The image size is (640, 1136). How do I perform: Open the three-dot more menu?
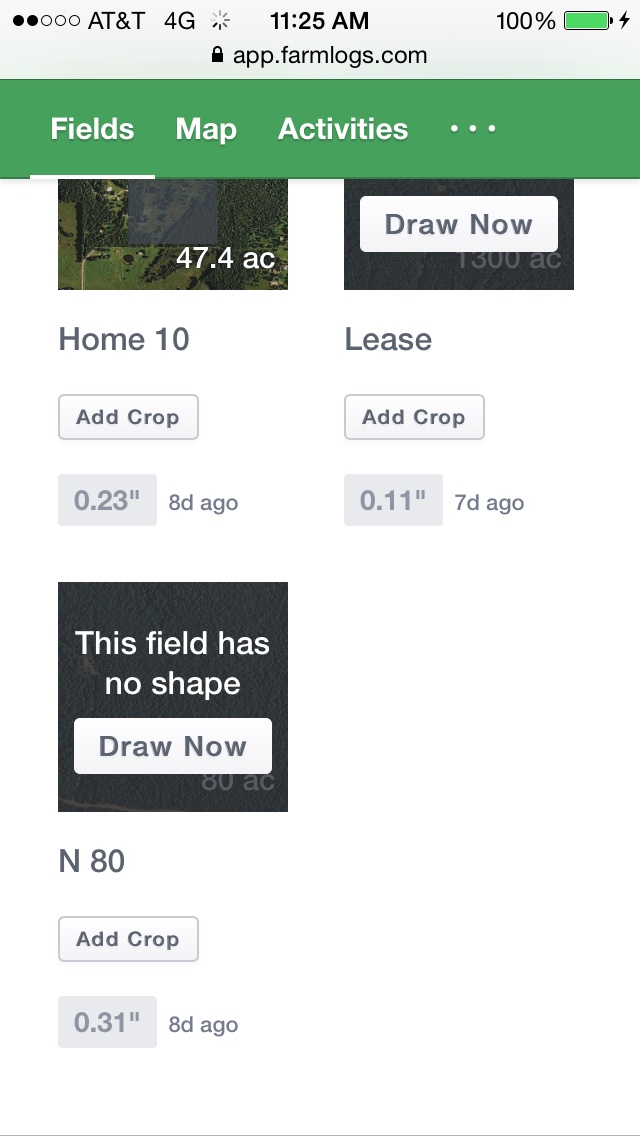[473, 129]
